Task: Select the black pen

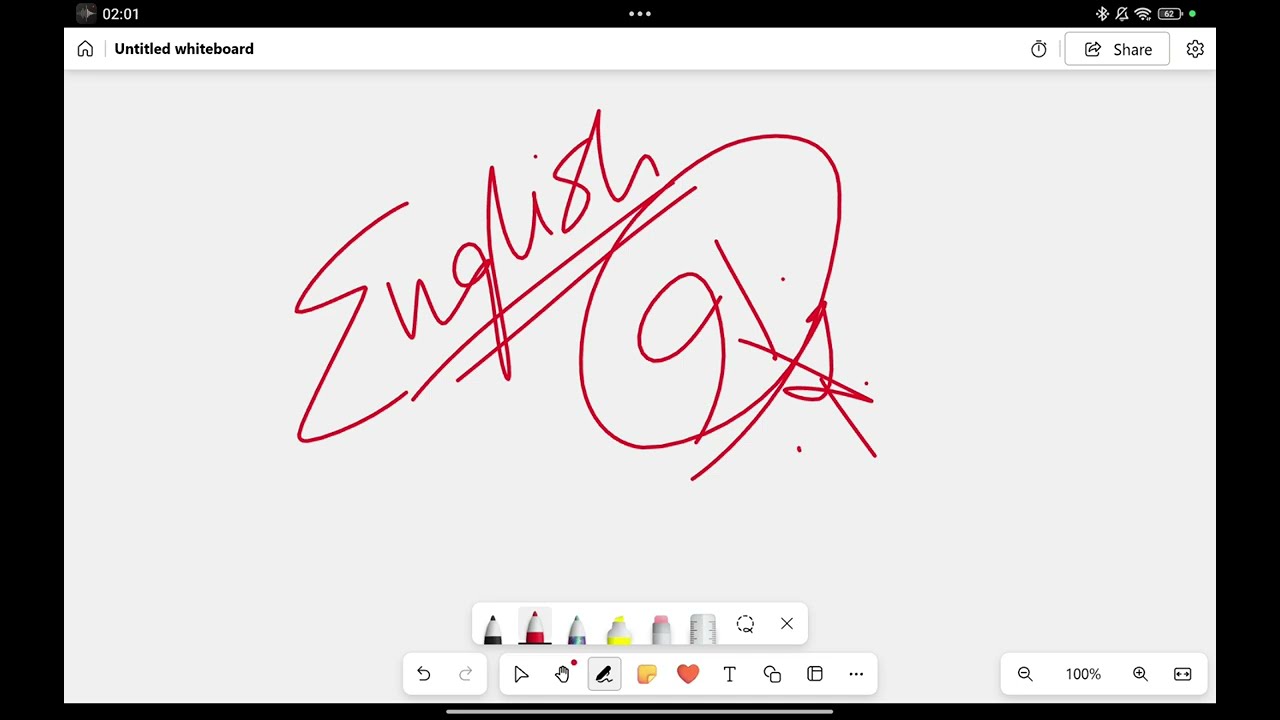Action: tap(493, 628)
